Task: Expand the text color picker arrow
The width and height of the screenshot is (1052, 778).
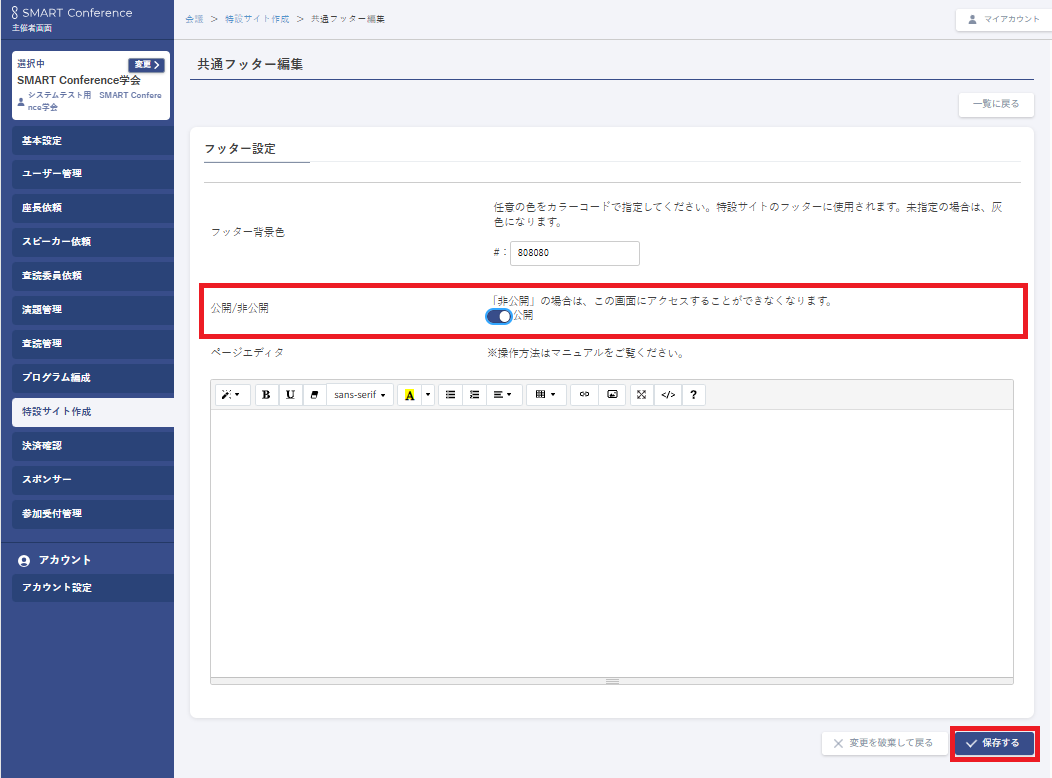Action: pyautogui.click(x=429, y=395)
